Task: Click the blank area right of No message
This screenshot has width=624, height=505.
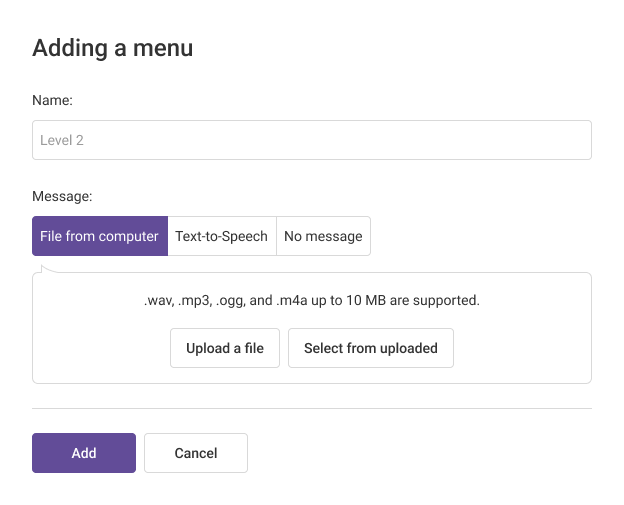Action: pyautogui.click(x=480, y=236)
